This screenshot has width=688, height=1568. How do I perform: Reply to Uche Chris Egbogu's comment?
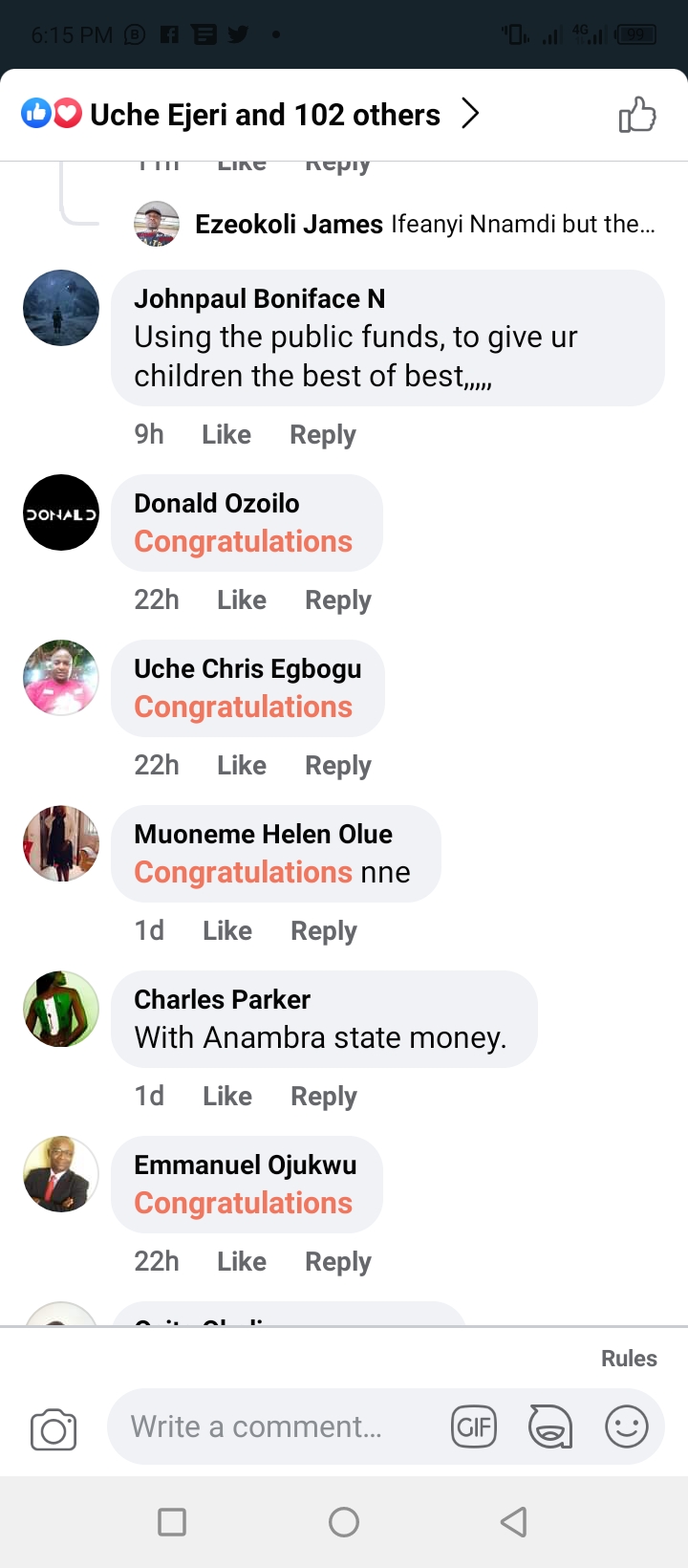[338, 766]
